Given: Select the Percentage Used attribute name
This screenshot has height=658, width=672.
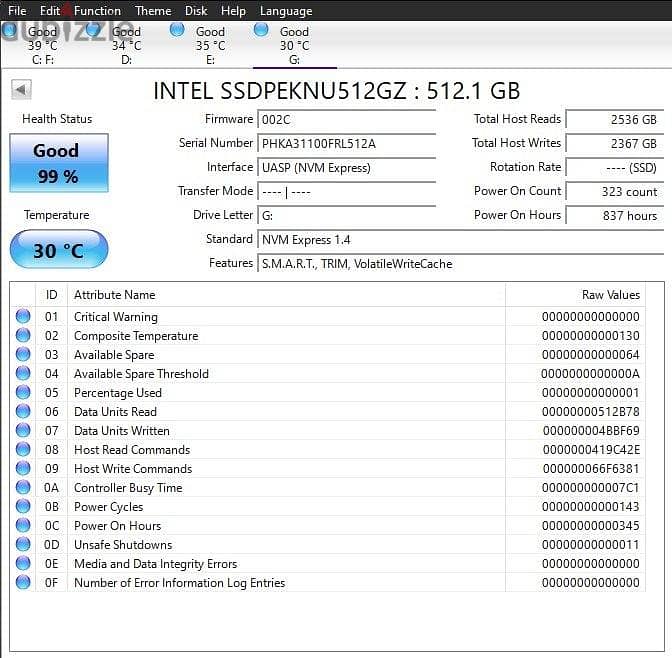Looking at the screenshot, I should (x=118, y=393).
